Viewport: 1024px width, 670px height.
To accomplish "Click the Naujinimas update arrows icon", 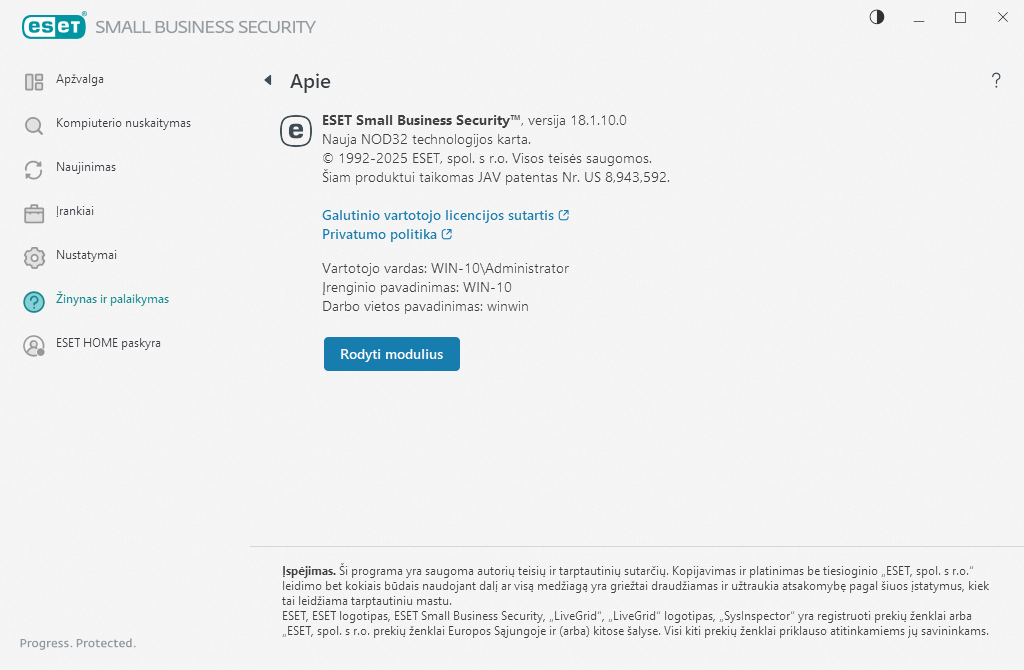I will [x=34, y=169].
